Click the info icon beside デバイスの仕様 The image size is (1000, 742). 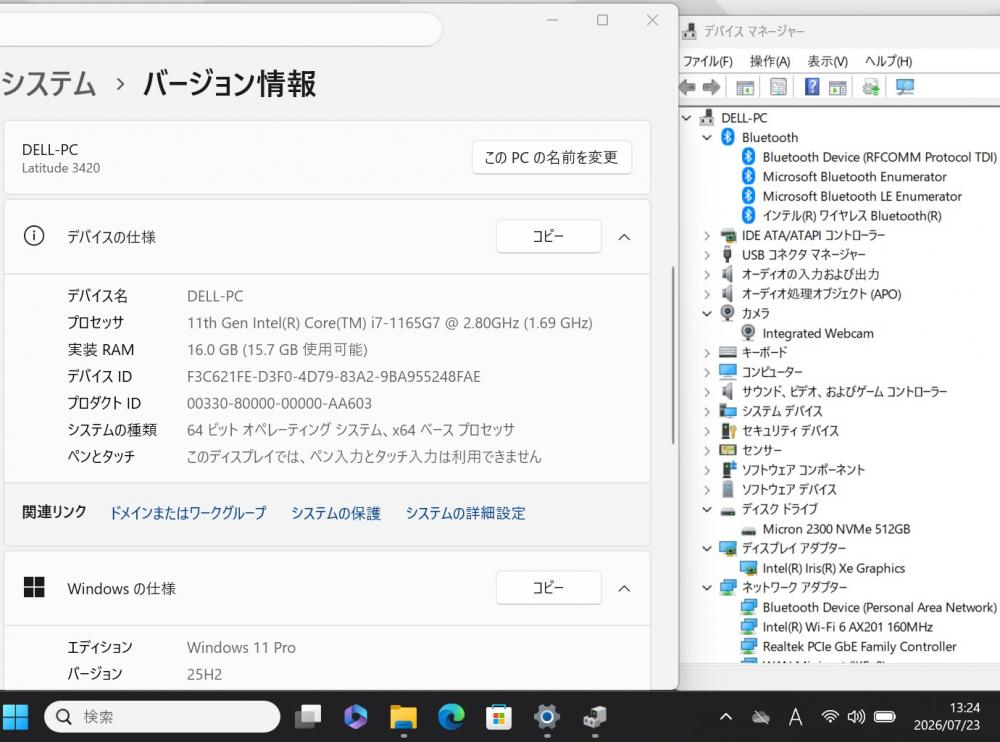(x=34, y=236)
